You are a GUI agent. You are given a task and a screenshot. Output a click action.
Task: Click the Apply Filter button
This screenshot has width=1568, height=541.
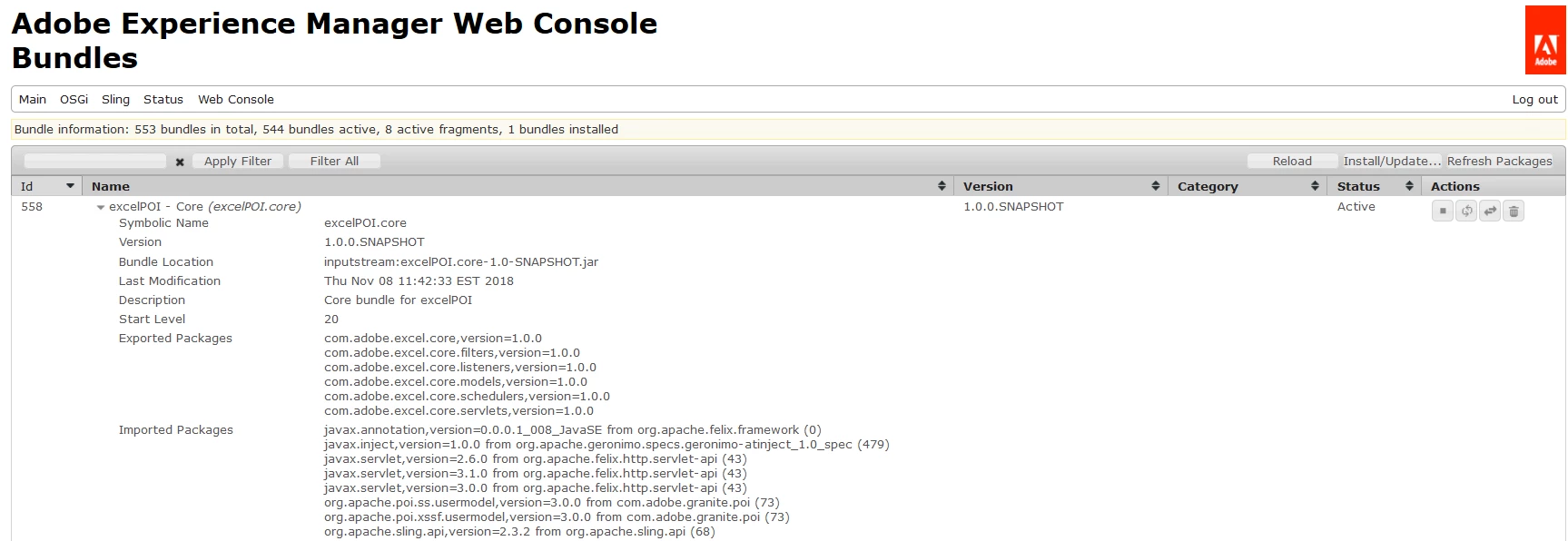click(238, 162)
